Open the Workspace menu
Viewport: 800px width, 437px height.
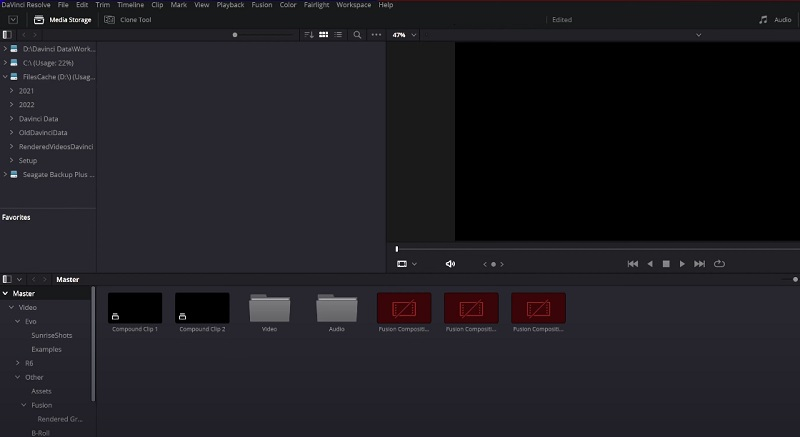click(x=354, y=5)
